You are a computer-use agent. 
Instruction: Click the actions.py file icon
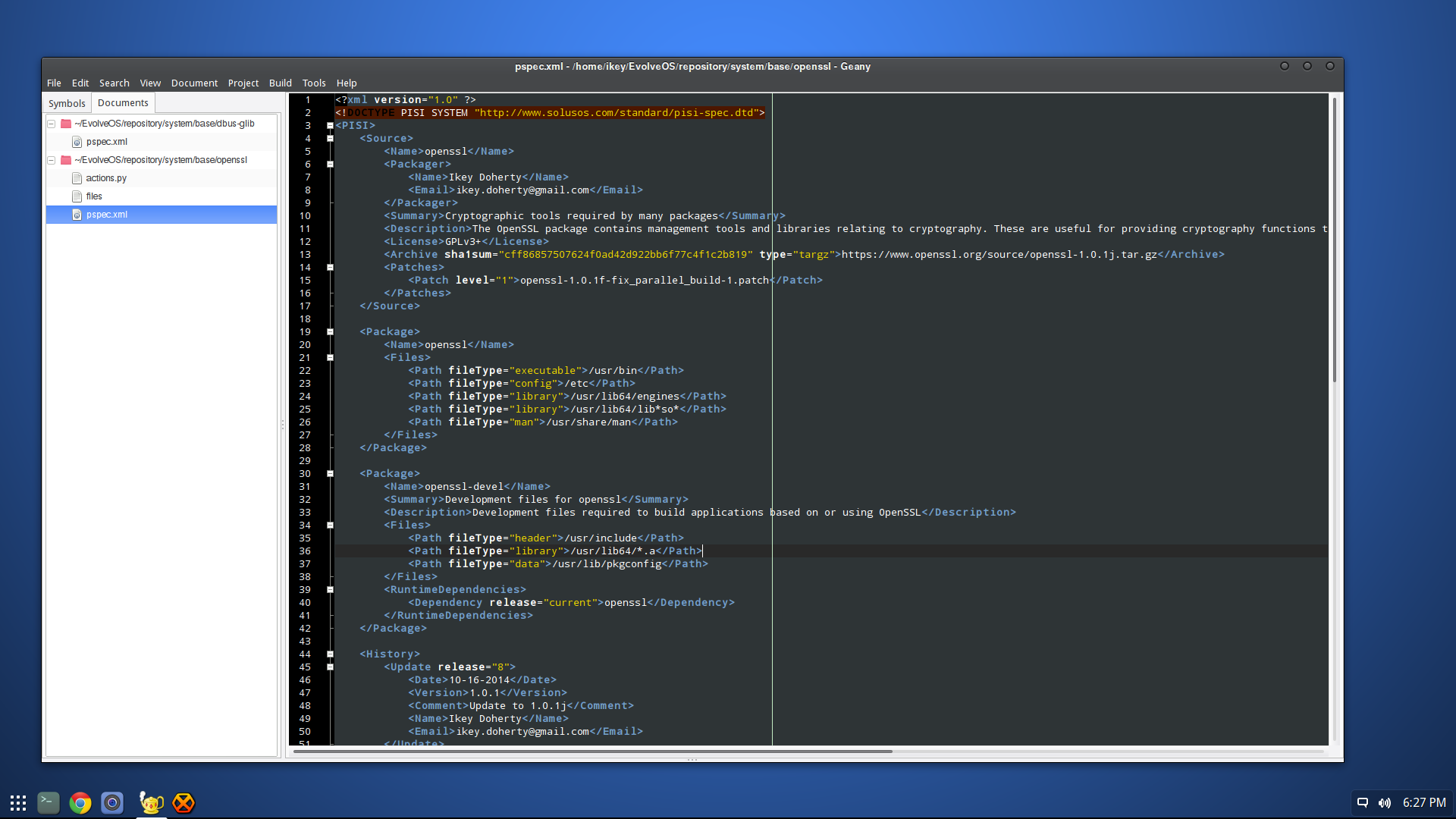[77, 178]
